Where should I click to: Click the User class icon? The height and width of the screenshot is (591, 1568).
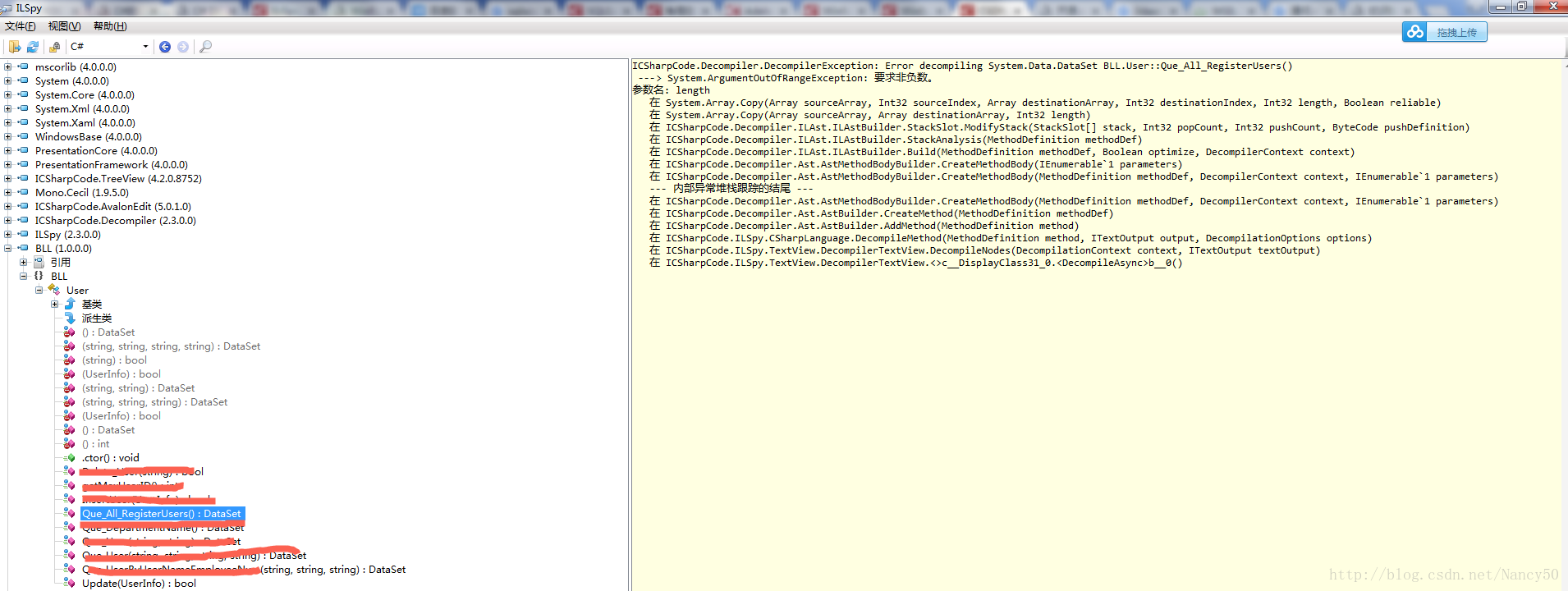click(54, 290)
